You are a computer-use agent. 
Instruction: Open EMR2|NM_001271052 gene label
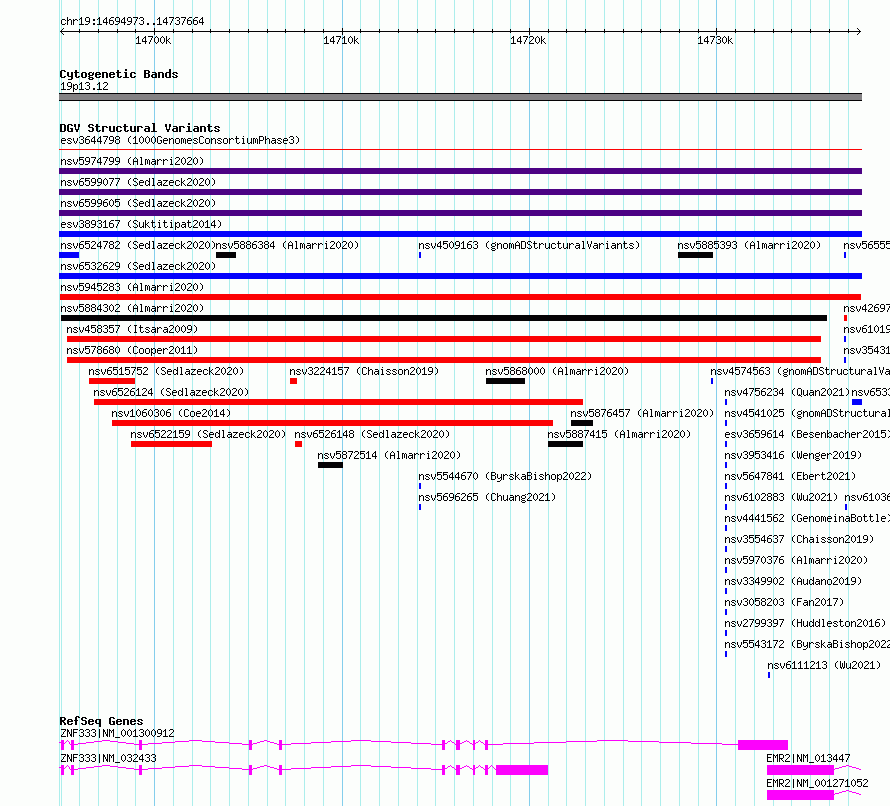tap(817, 783)
